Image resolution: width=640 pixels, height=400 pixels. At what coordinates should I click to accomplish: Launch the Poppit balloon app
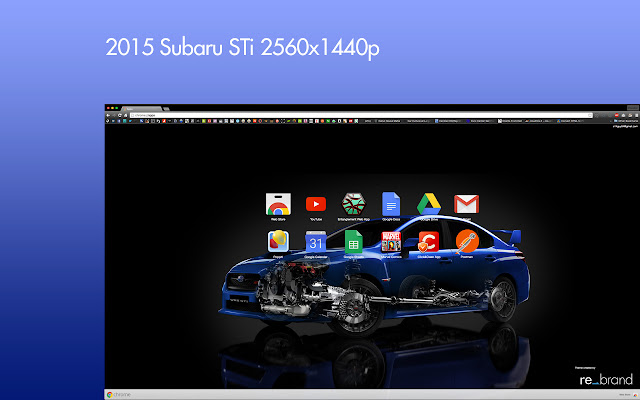click(278, 241)
